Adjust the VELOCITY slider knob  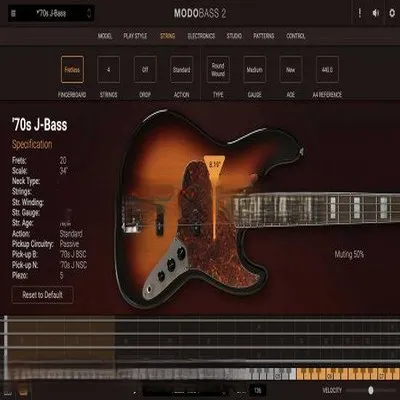click(371, 390)
